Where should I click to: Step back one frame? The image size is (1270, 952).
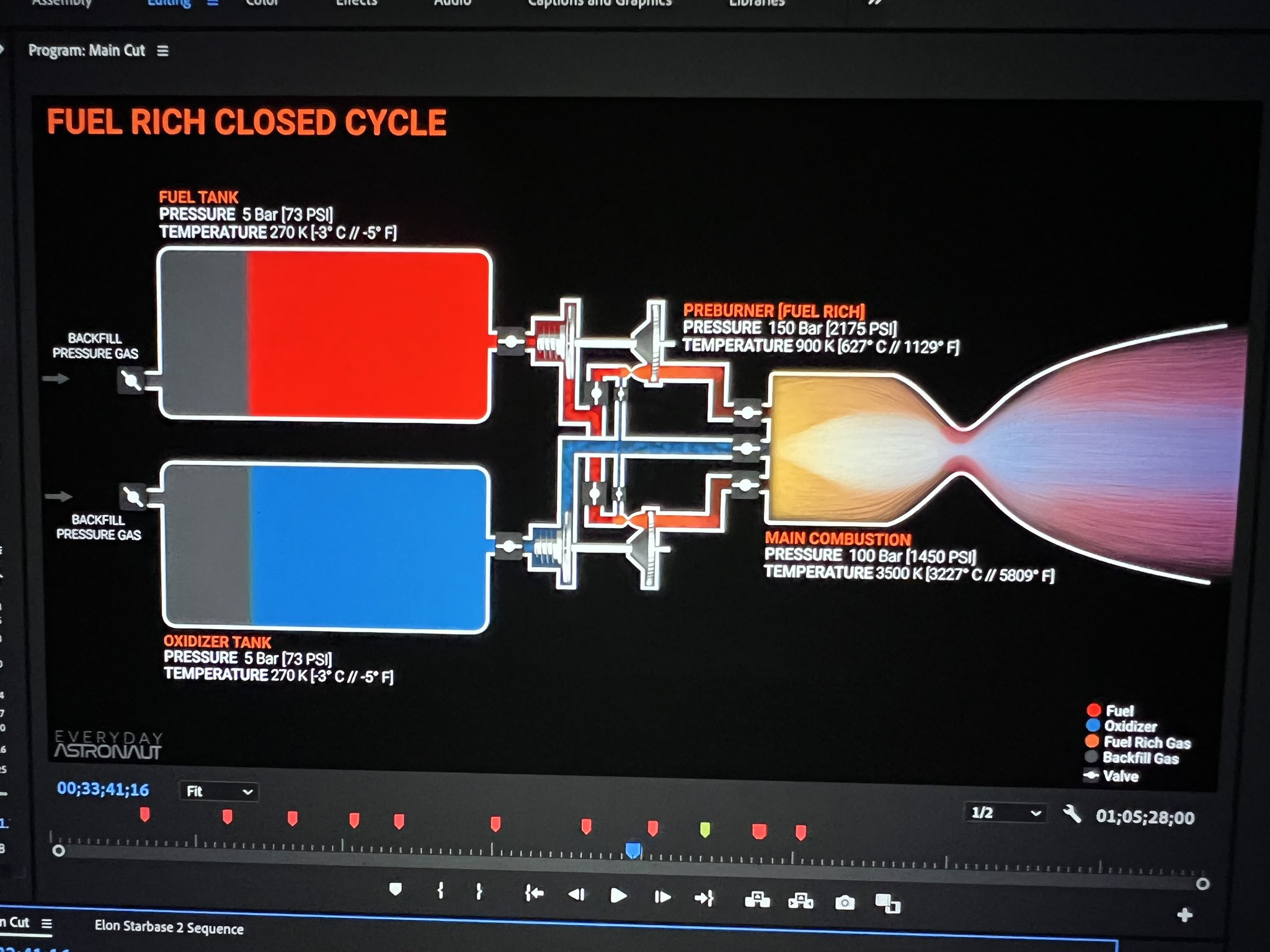coord(577,894)
